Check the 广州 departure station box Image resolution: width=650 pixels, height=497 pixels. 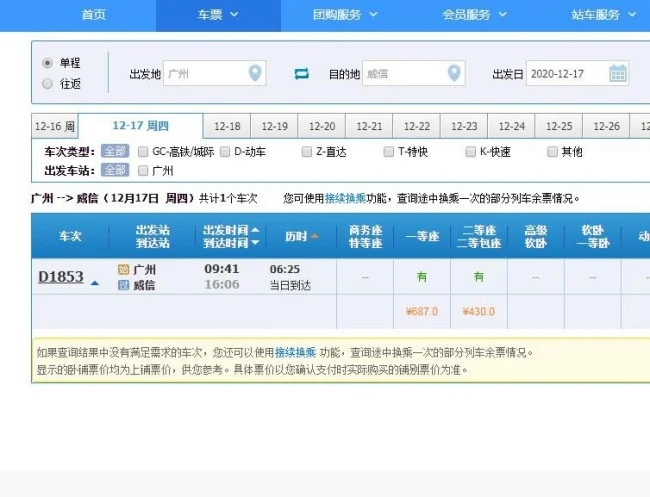point(143,170)
